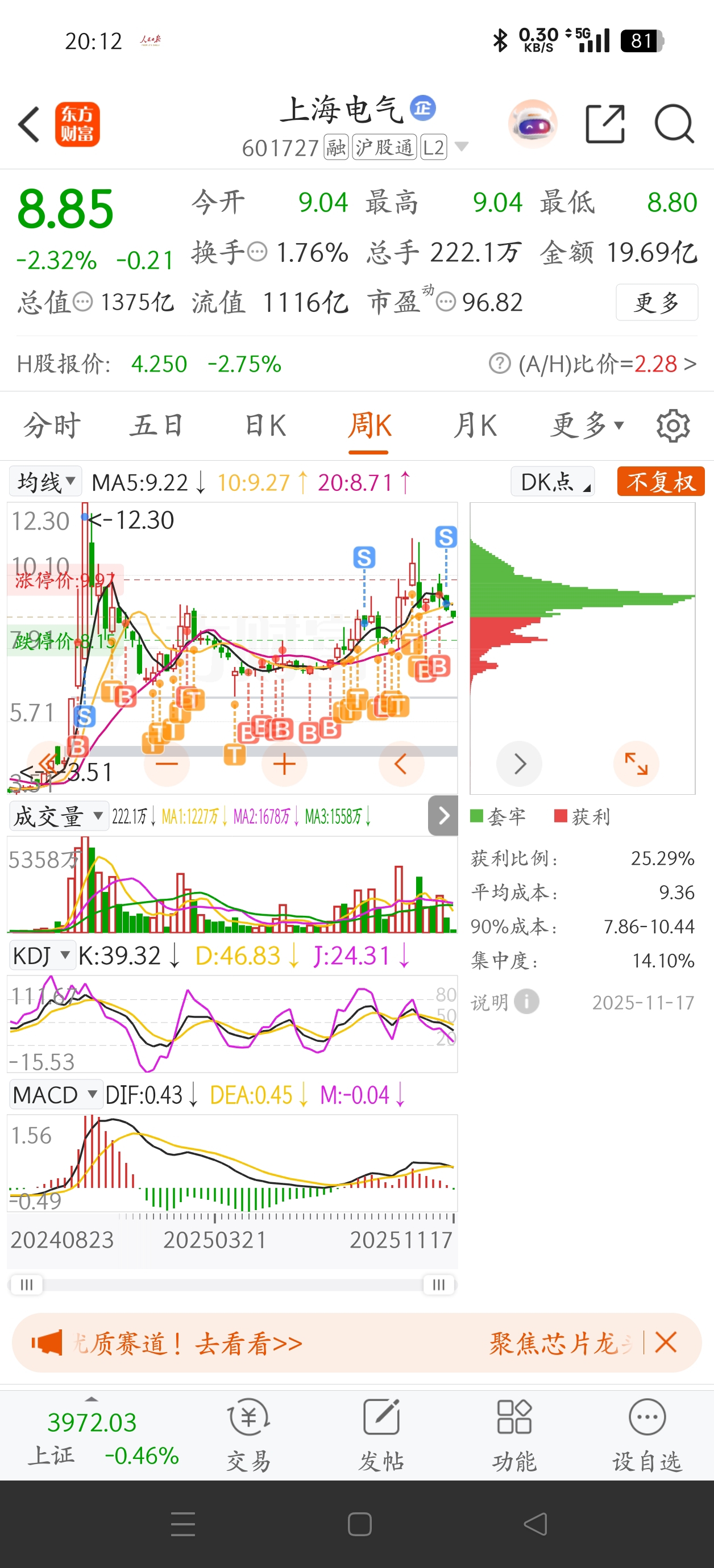
Task: Tap the top-right S sell marker
Action: pyautogui.click(x=446, y=537)
